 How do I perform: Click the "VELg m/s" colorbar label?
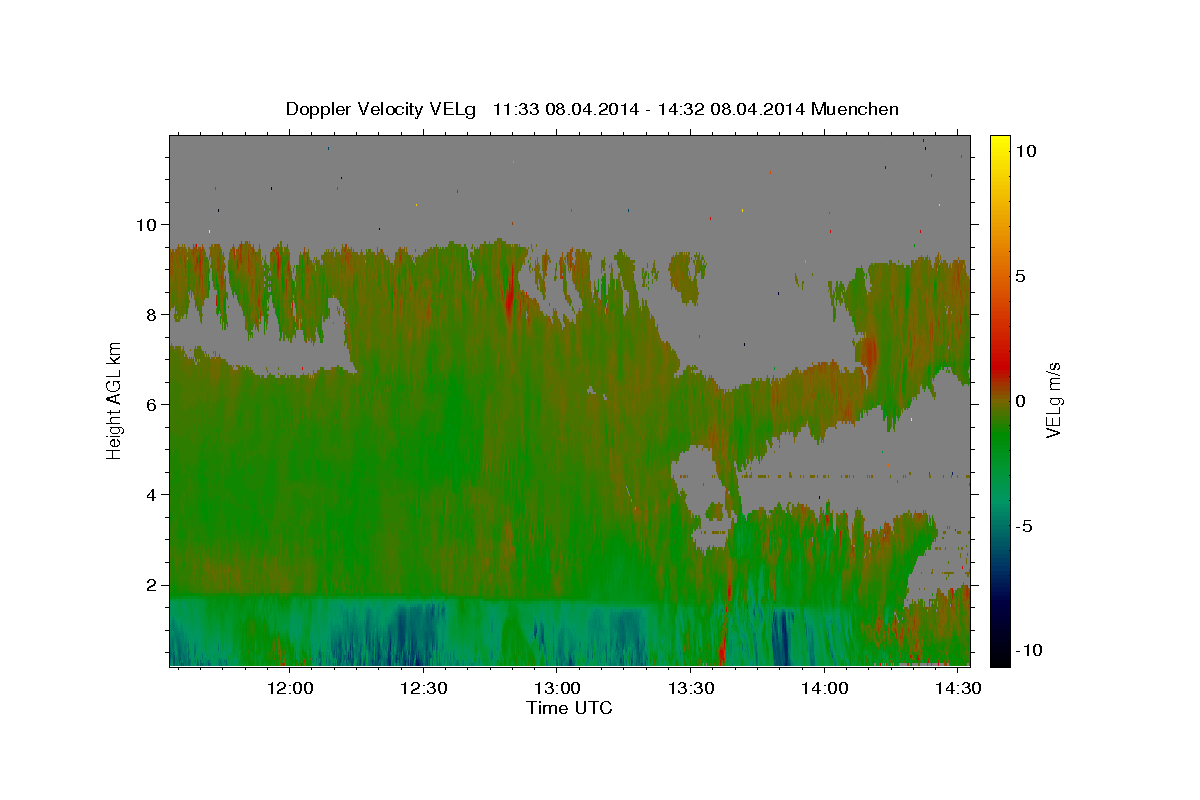1053,400
